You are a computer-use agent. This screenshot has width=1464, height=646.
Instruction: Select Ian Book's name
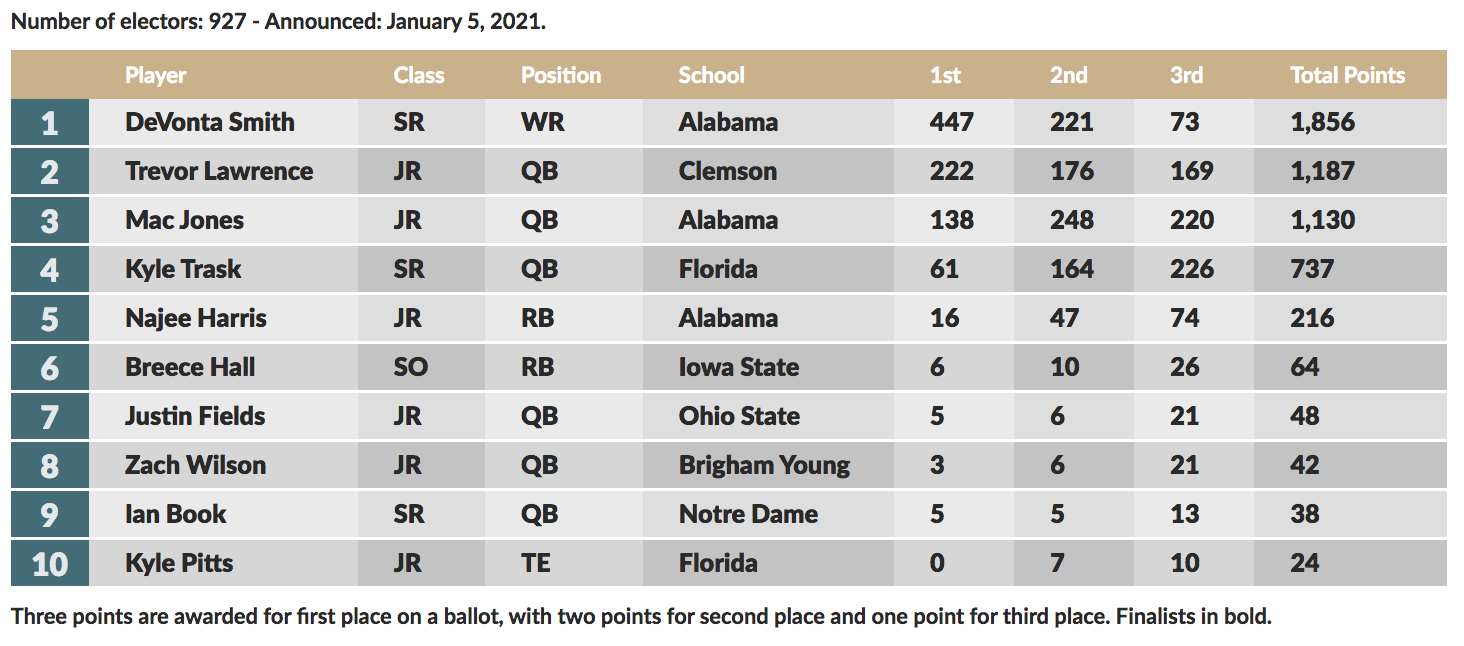[176, 514]
